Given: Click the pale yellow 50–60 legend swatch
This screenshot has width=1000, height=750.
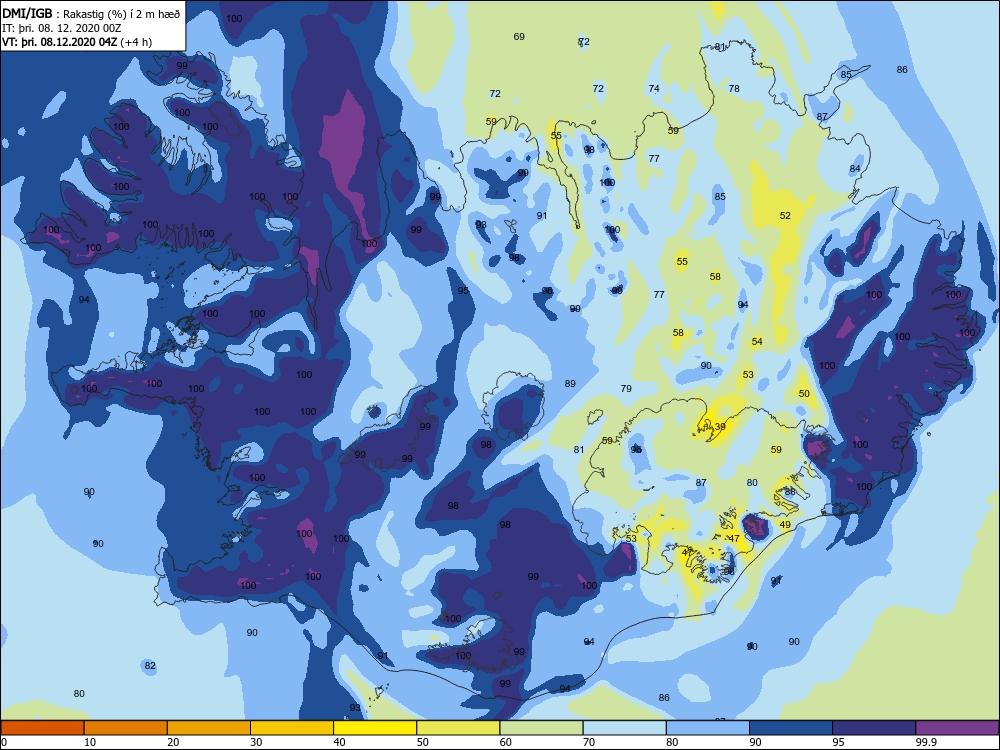Looking at the screenshot, I should [458, 728].
